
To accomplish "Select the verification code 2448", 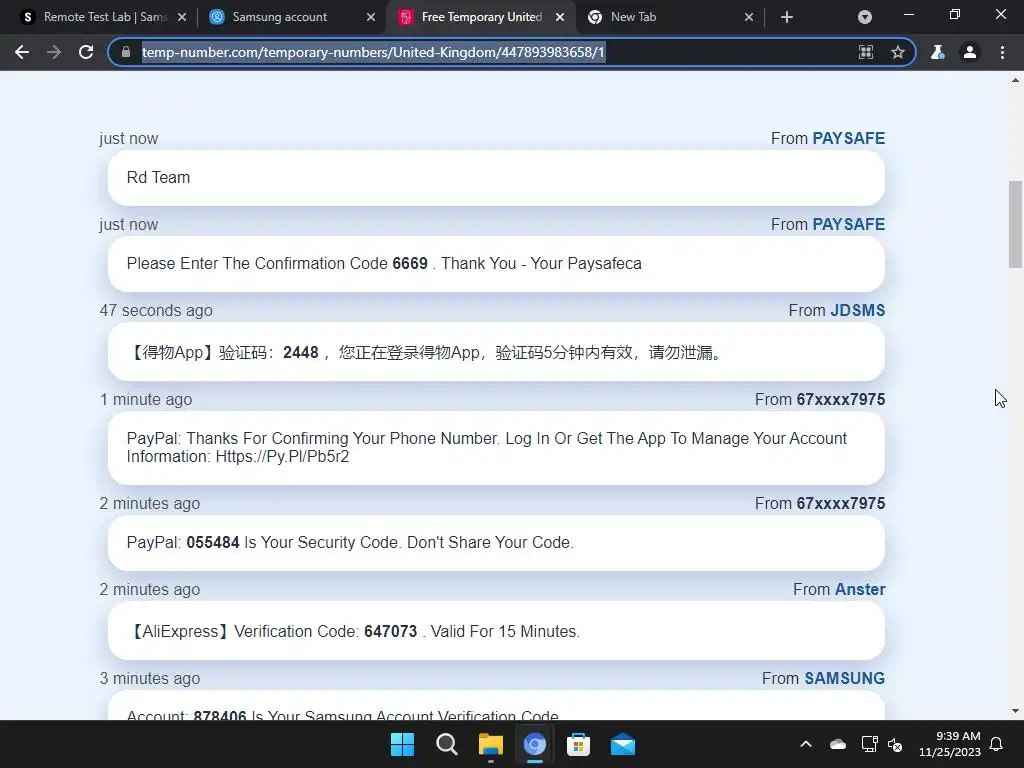I will (x=300, y=353).
